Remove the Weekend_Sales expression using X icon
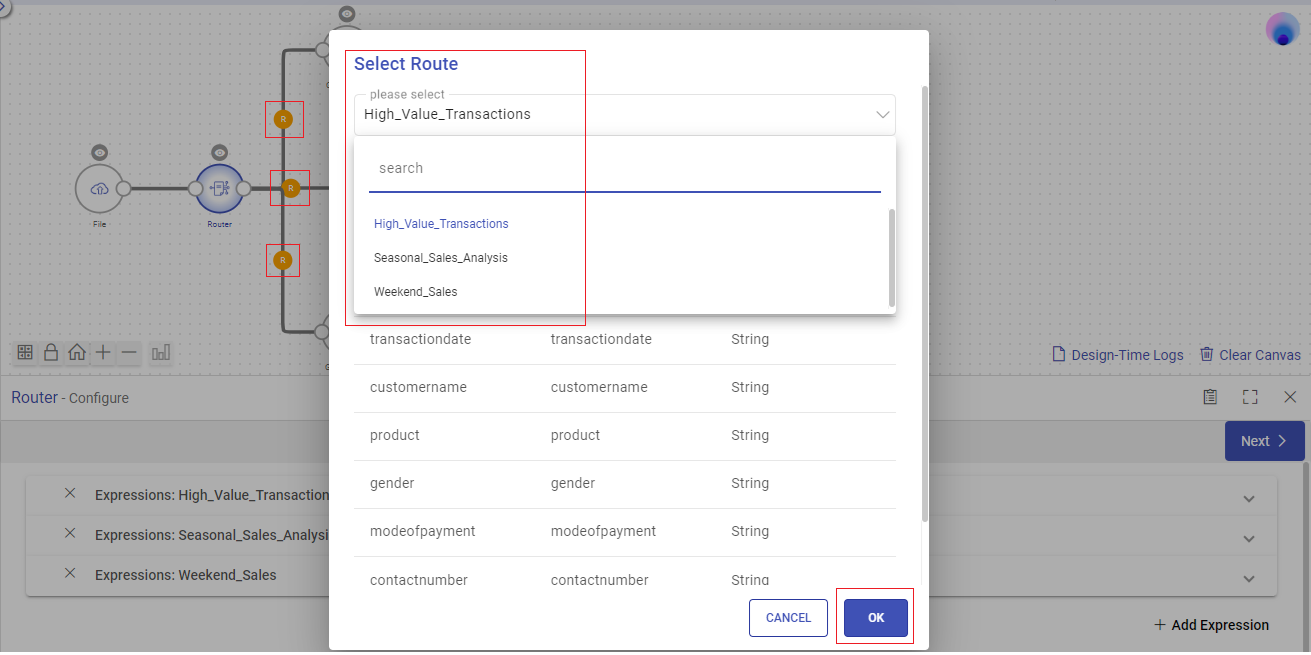Image resolution: width=1311 pixels, height=655 pixels. [70, 574]
